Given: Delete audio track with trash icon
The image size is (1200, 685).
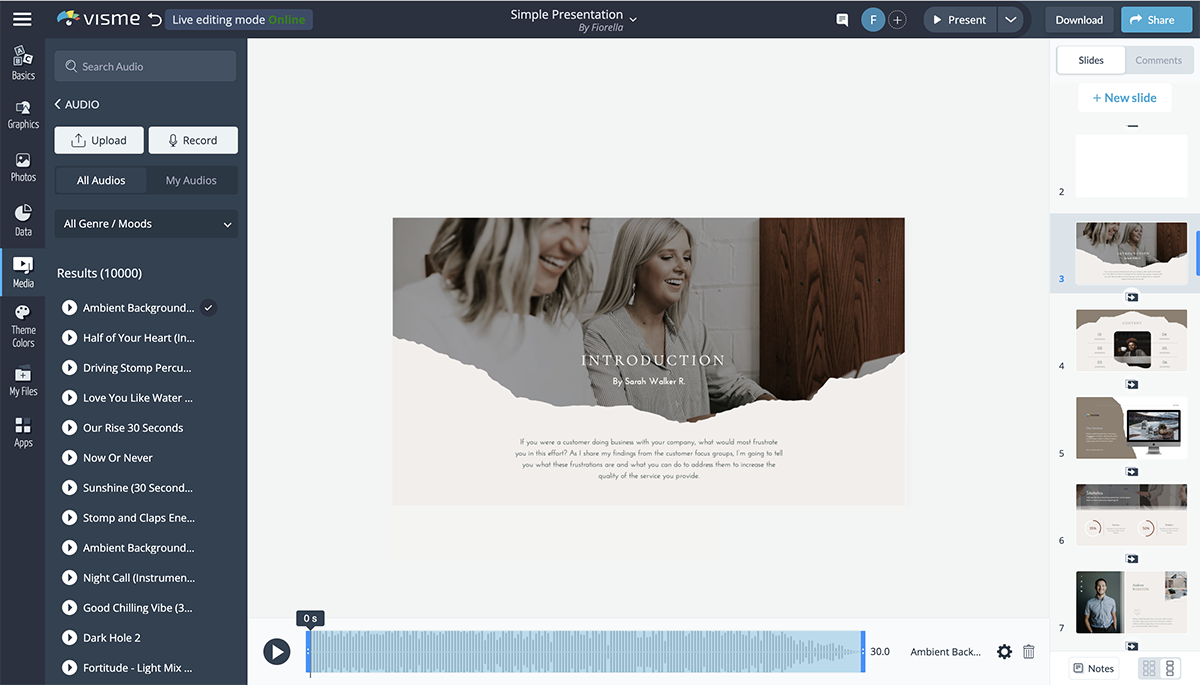Looking at the screenshot, I should tap(1029, 652).
